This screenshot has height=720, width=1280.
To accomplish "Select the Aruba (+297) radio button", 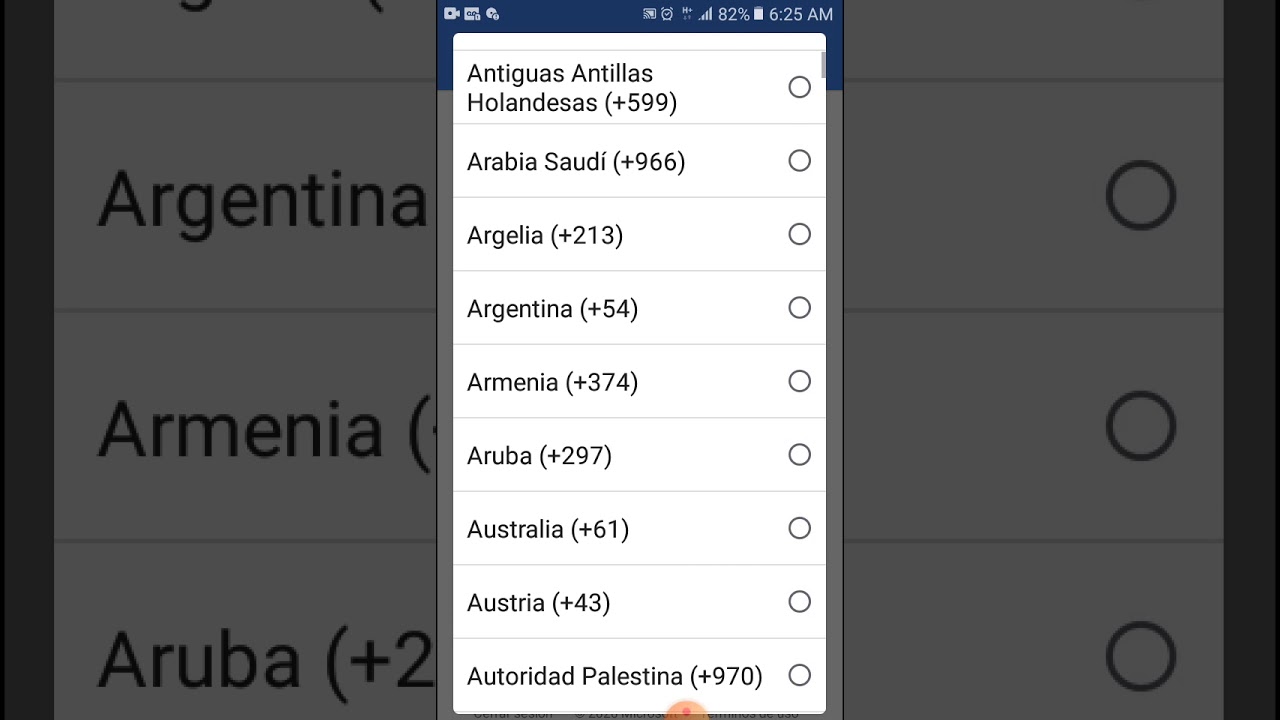I will (x=799, y=454).
